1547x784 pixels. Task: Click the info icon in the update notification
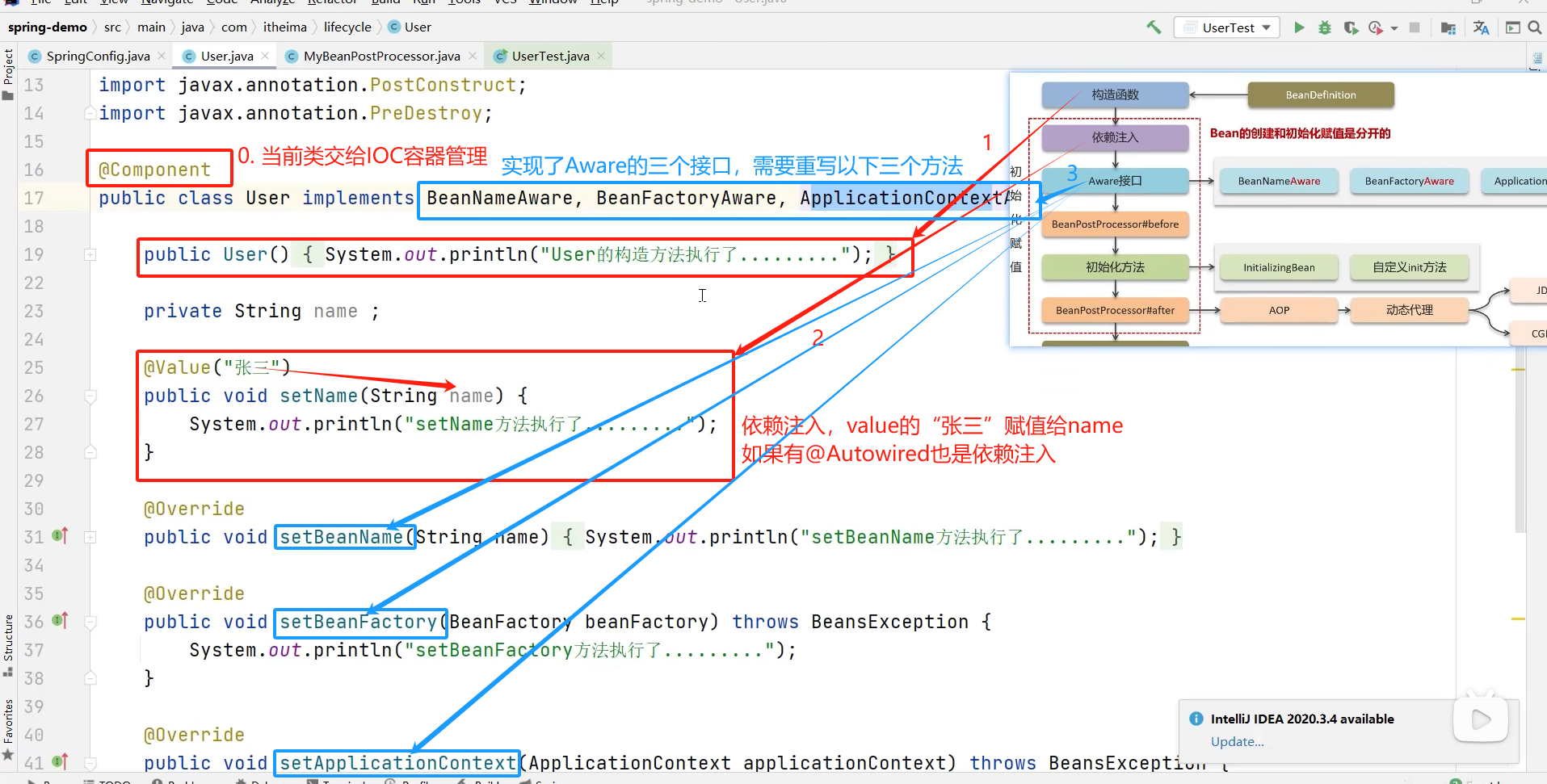(1196, 719)
